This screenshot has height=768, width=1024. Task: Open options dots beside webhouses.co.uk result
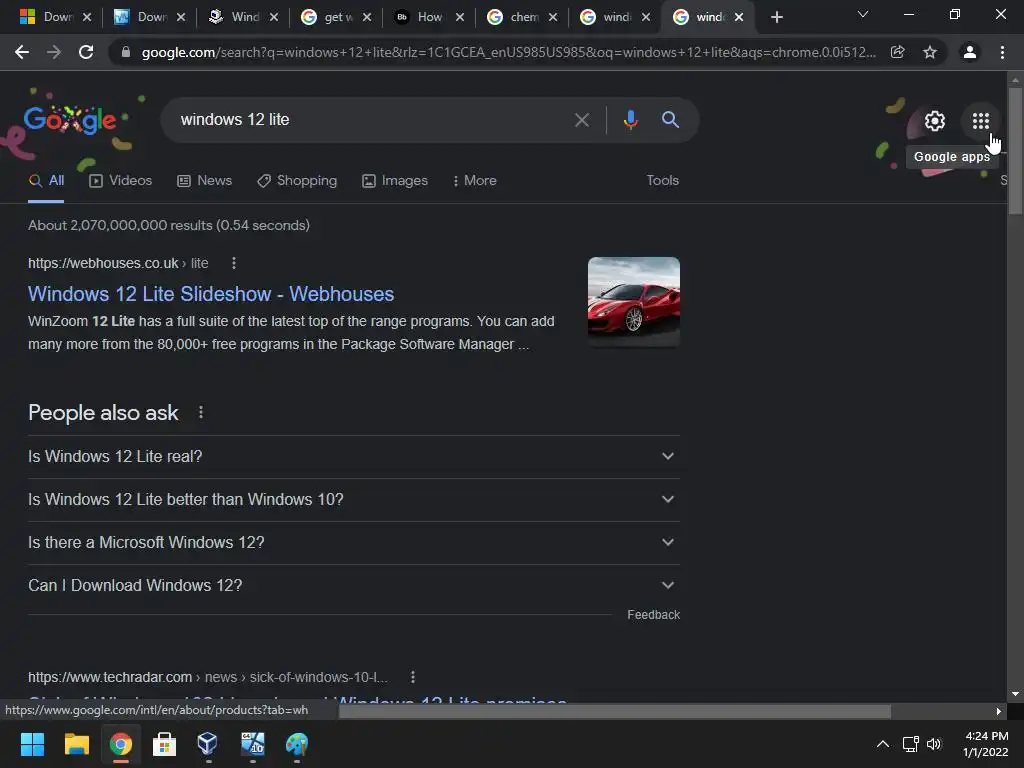tap(234, 263)
